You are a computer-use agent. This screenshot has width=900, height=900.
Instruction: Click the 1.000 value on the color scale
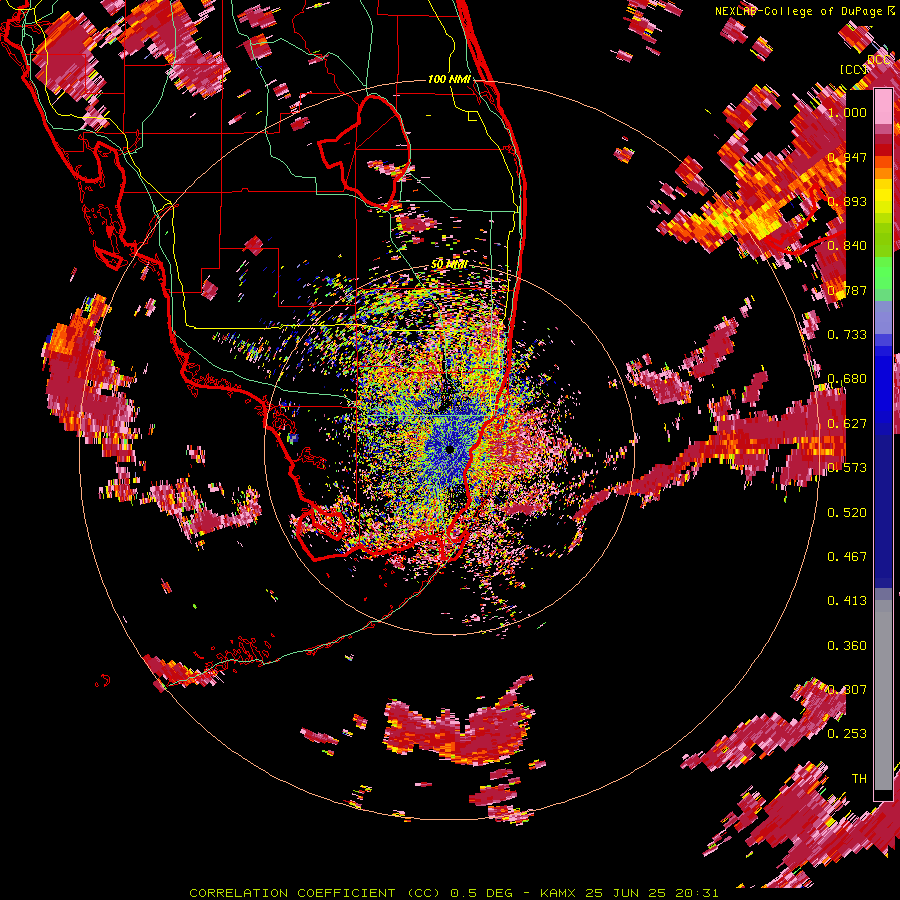click(x=847, y=112)
